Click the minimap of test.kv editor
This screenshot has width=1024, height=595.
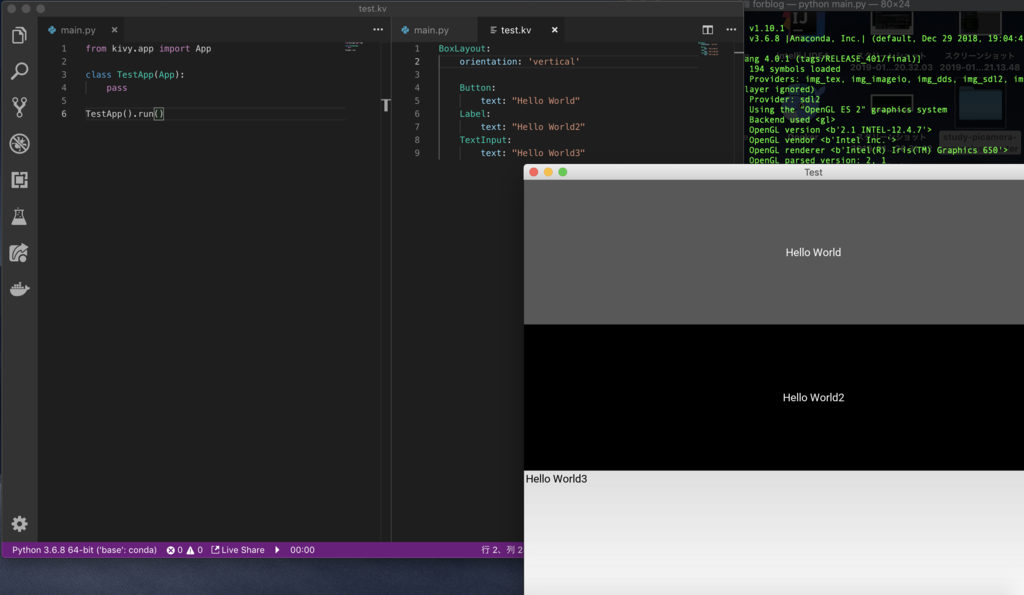pyautogui.click(x=708, y=49)
